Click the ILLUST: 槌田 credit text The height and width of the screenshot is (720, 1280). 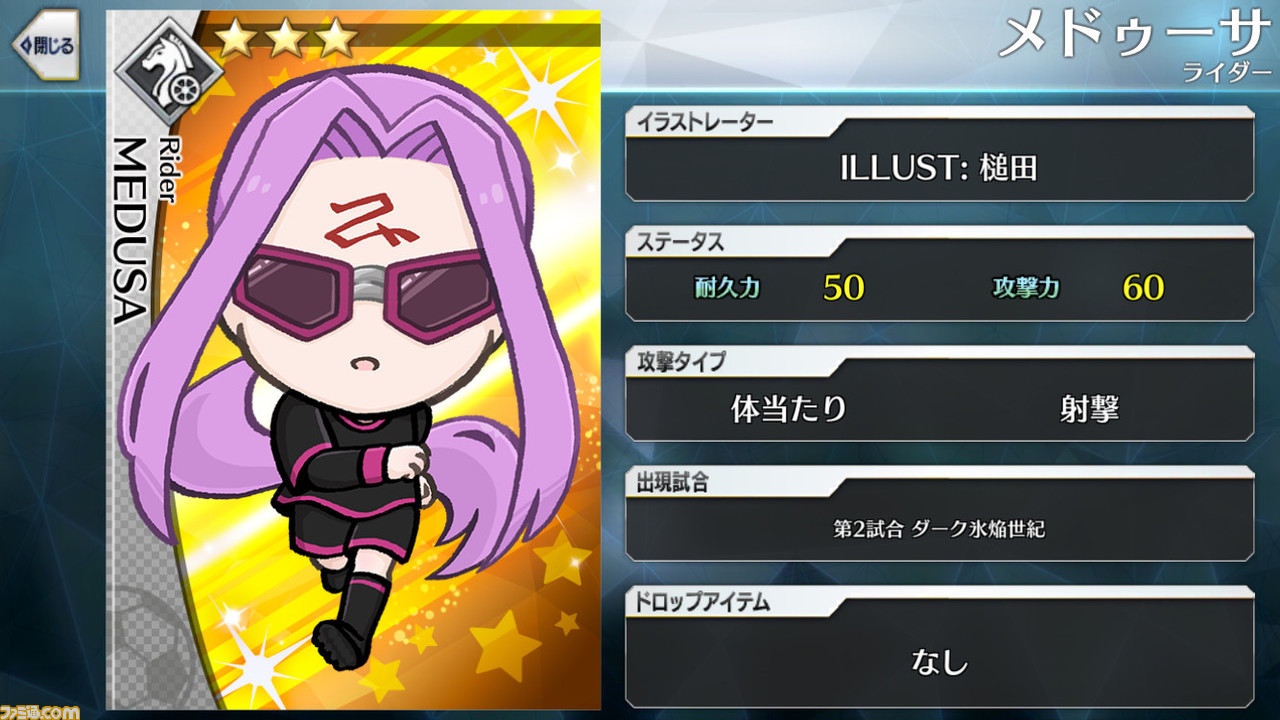(939, 168)
